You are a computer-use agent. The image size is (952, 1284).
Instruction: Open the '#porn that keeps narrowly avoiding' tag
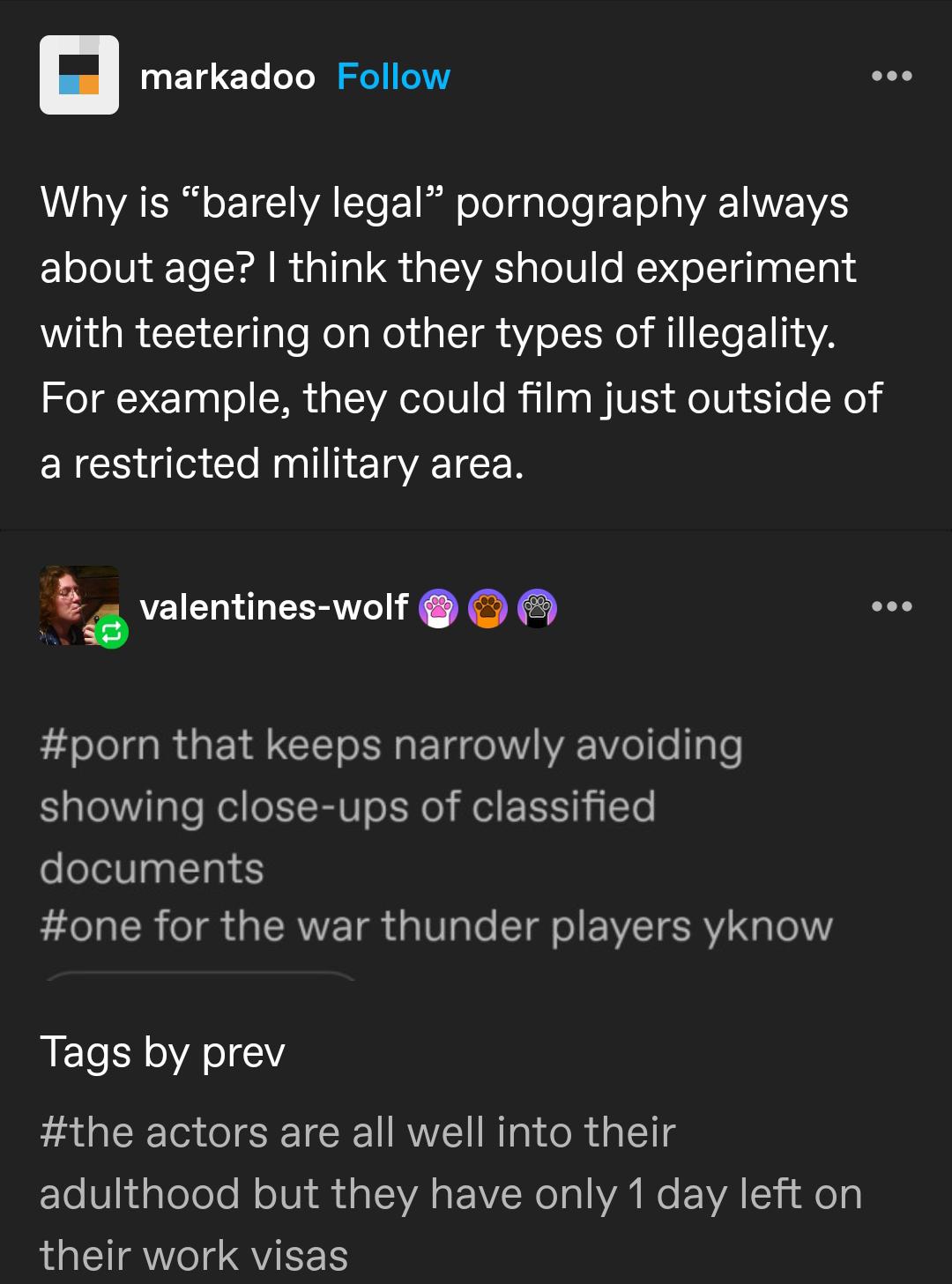[x=391, y=805]
